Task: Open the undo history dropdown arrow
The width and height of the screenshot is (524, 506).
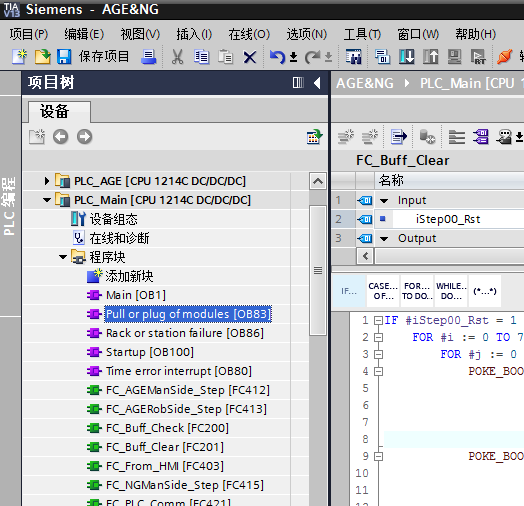Action: pyautogui.click(x=293, y=57)
